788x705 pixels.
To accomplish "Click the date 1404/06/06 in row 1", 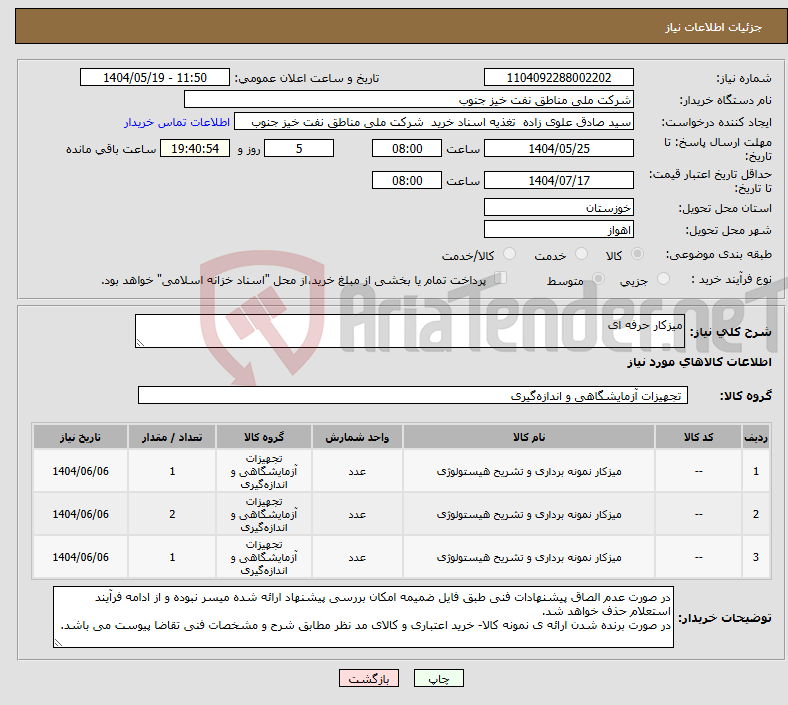I will [x=80, y=471].
